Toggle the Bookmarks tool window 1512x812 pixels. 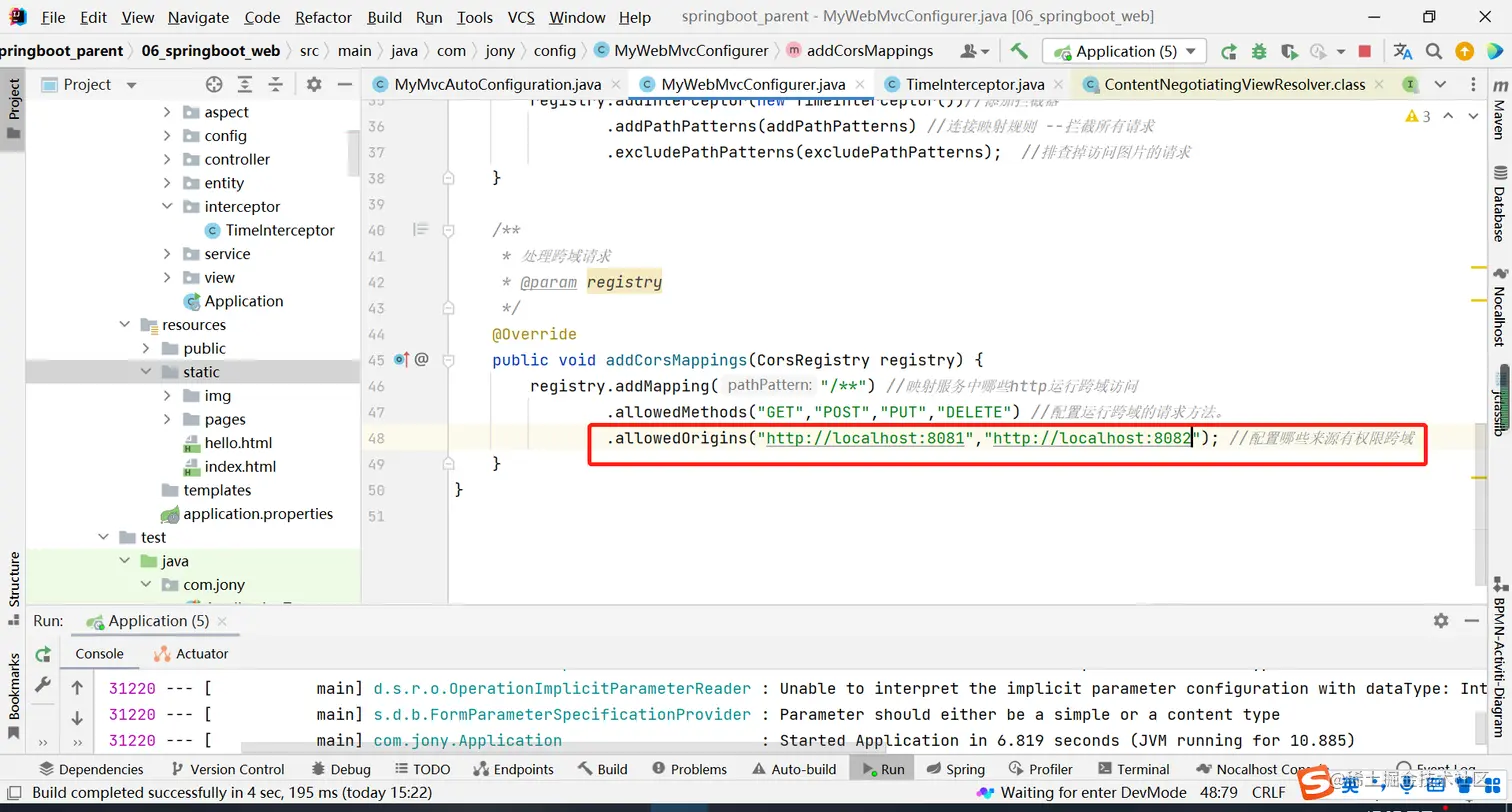coord(14,697)
